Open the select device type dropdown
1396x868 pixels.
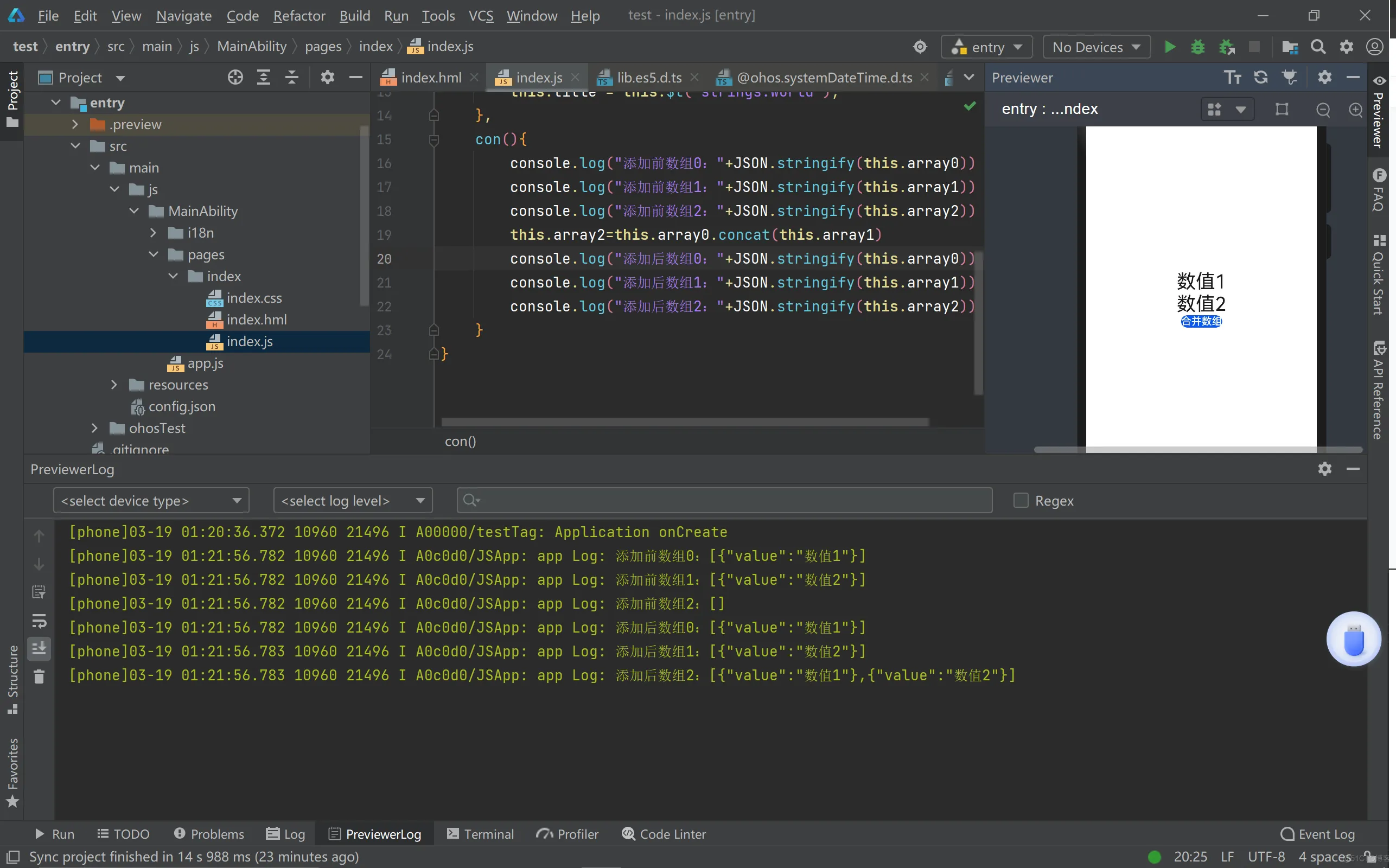151,501
